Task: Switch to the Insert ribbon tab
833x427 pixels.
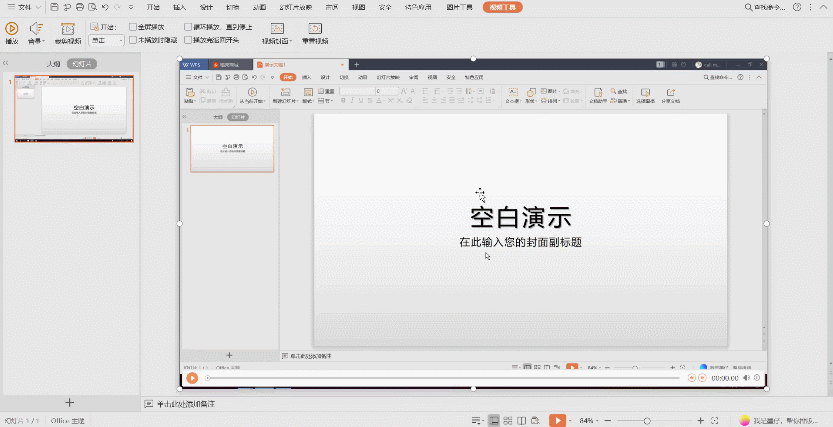Action: point(179,7)
